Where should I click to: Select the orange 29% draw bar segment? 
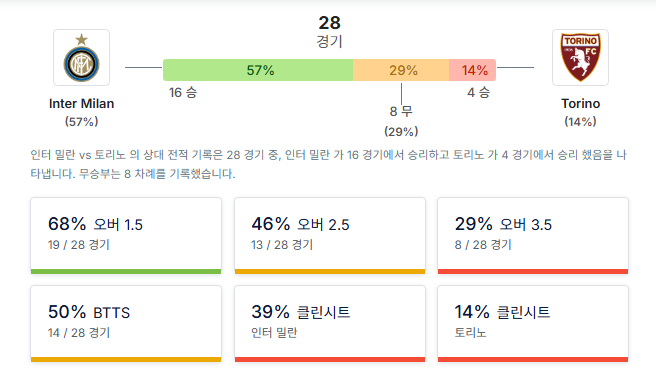(x=401, y=70)
